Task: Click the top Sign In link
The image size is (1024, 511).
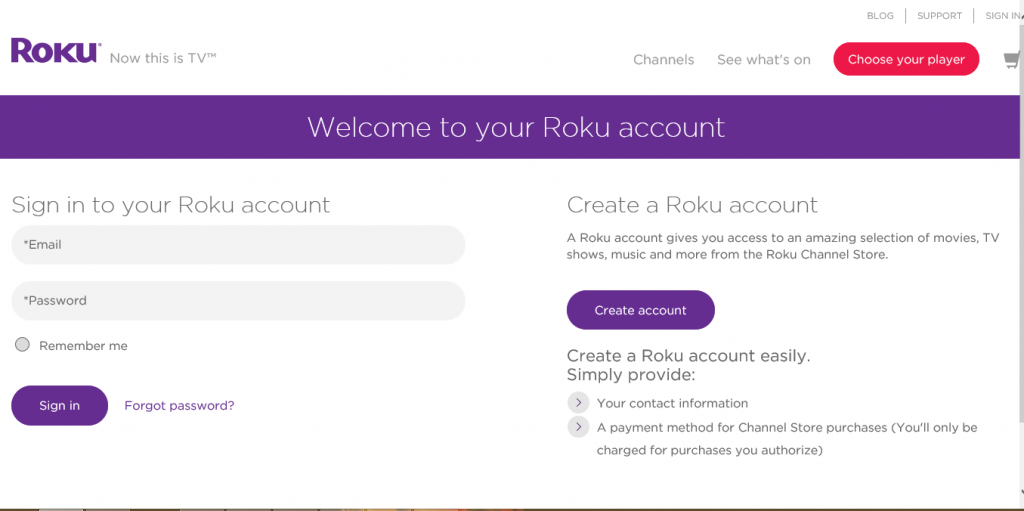Action: pos(1002,16)
